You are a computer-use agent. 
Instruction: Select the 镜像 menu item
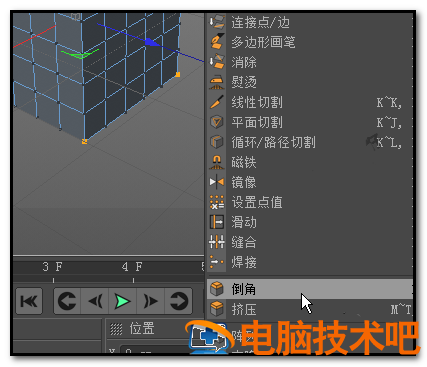[x=310, y=182]
